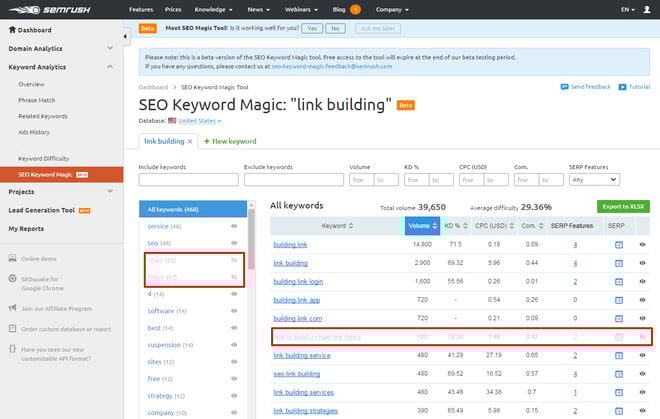Image resolution: width=660 pixels, height=419 pixels.
Task: Toggle eye for the software group
Action: point(234,311)
